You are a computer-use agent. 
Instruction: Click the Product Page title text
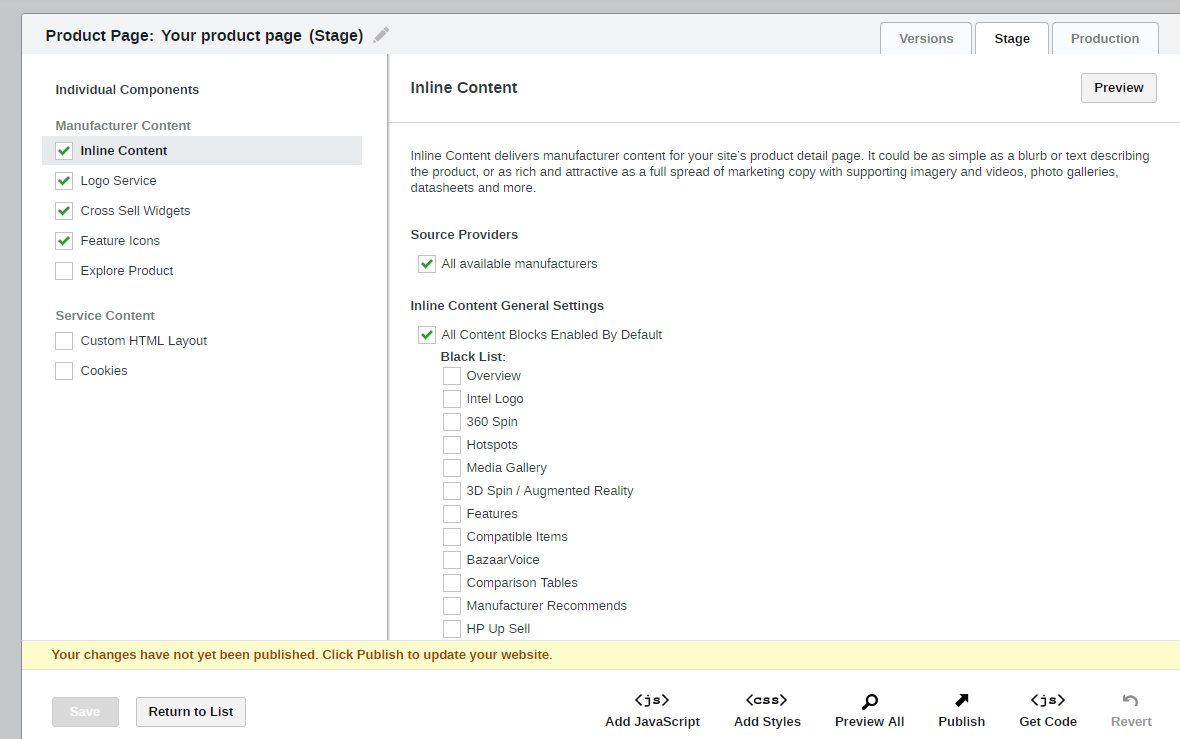[204, 35]
